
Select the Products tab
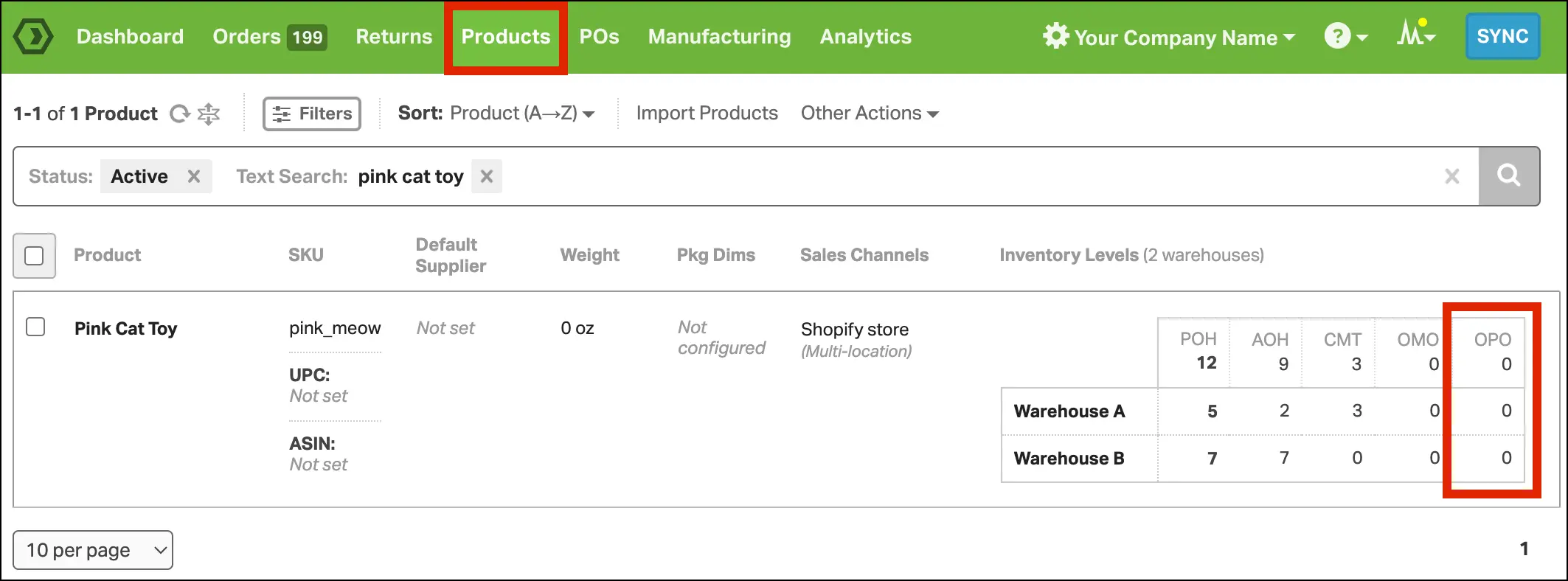click(506, 37)
